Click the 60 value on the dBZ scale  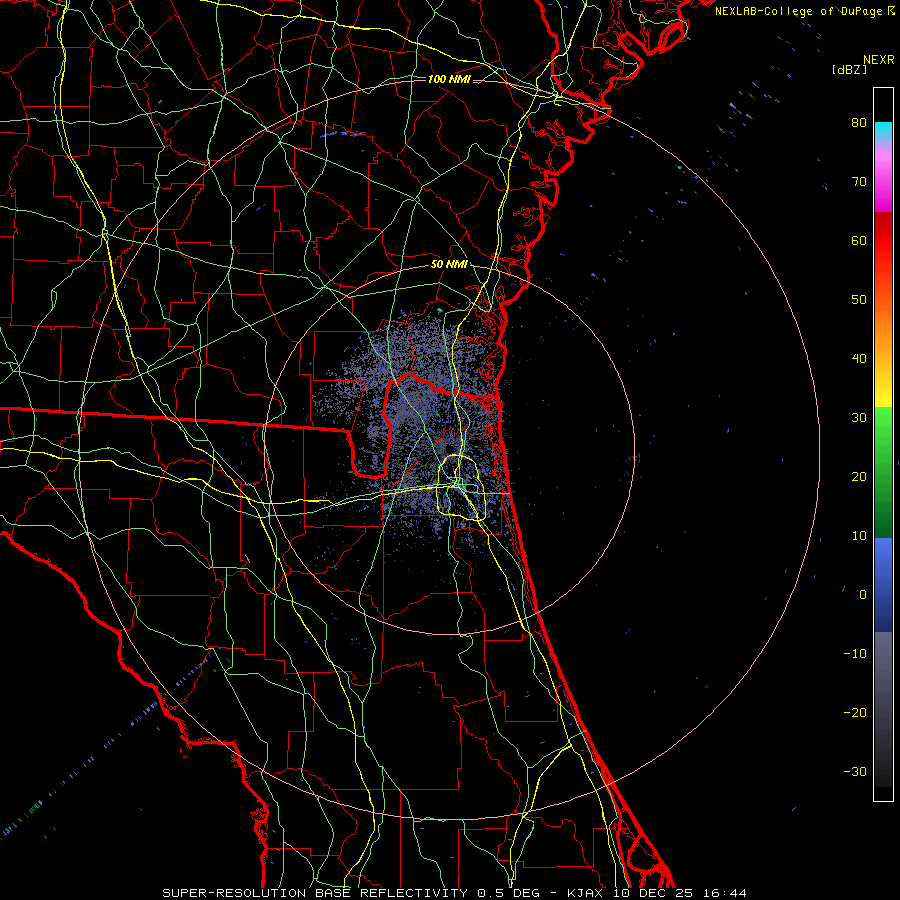point(859,240)
